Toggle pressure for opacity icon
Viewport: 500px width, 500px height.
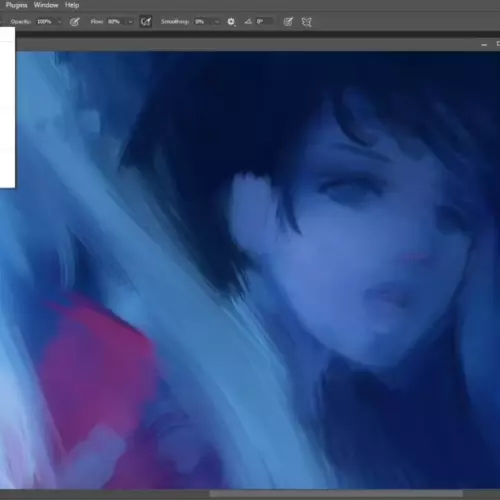tap(75, 22)
